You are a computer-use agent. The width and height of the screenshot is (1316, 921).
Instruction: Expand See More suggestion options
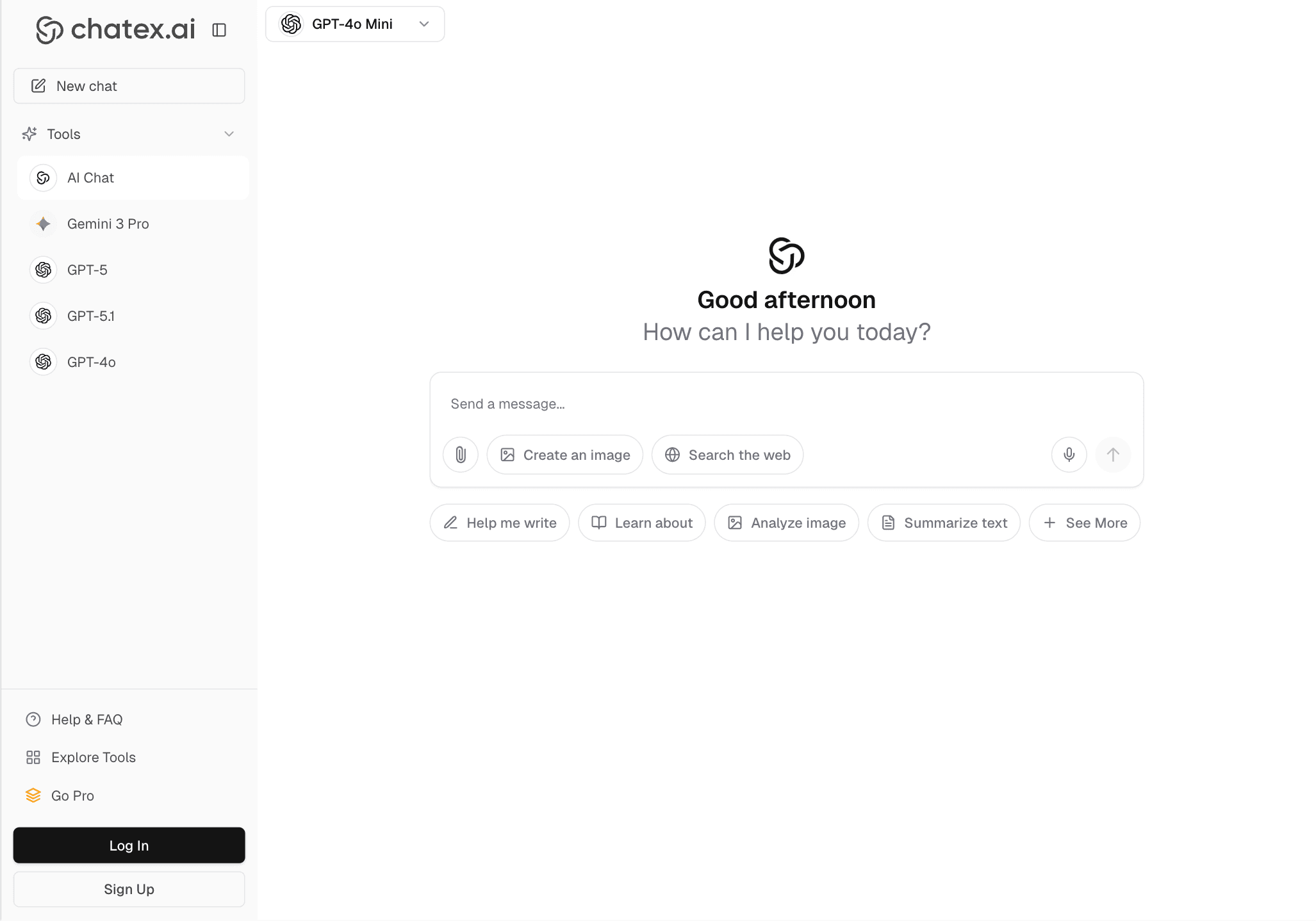[x=1084, y=523]
